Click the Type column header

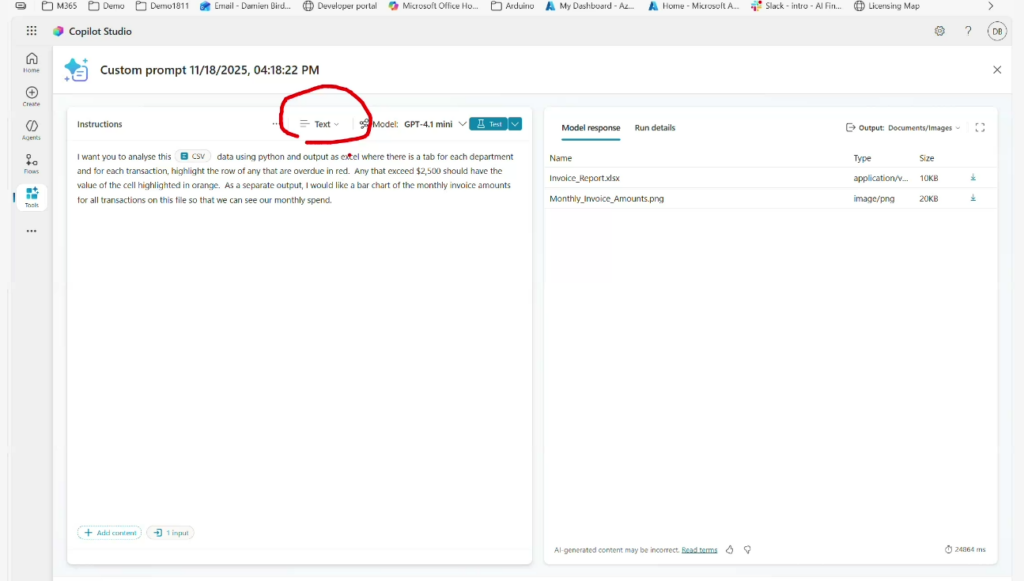point(862,158)
